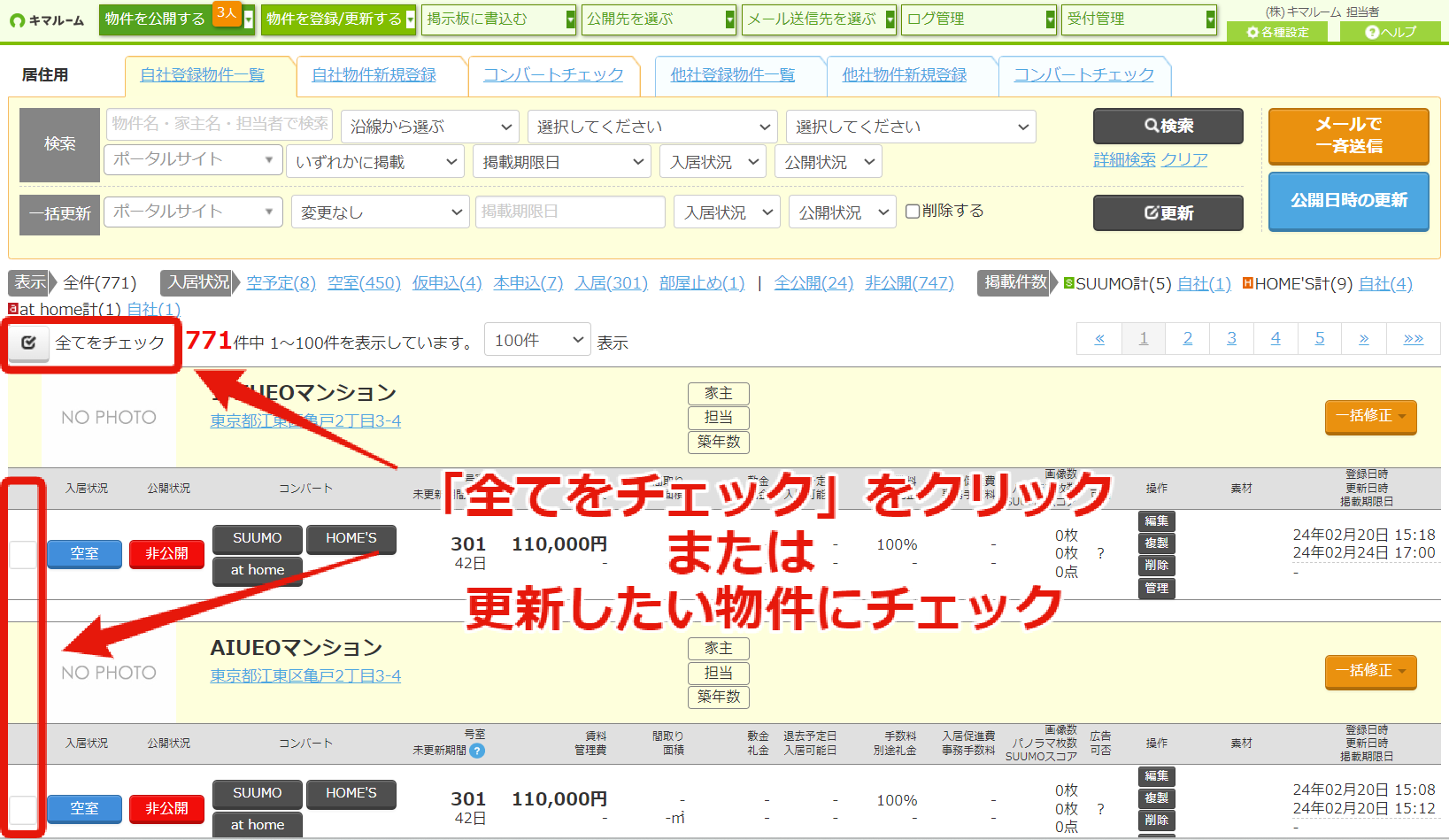
Task: Open 公開先を選ぶ menu
Action: click(659, 19)
